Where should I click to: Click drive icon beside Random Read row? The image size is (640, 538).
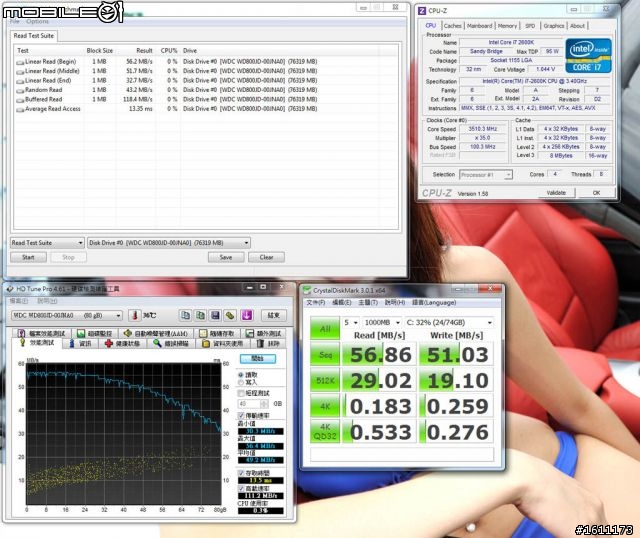tap(20, 90)
